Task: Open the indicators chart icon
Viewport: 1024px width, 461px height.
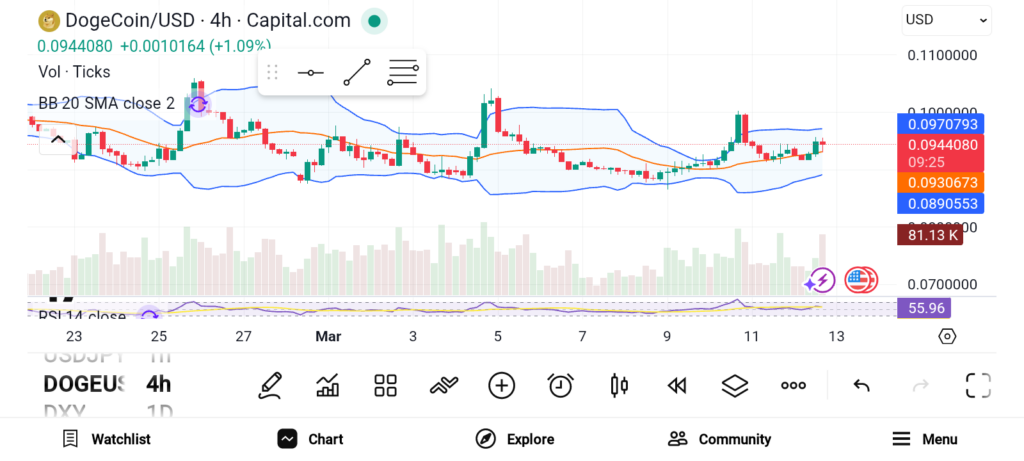Action: coord(327,385)
